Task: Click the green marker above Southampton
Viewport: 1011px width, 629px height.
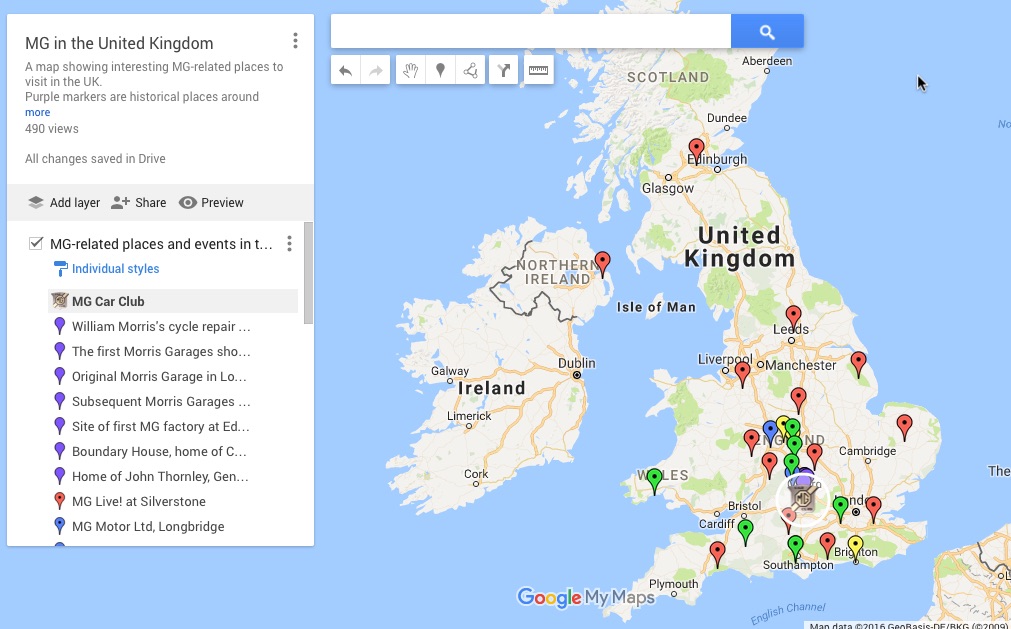Action: pos(796,548)
